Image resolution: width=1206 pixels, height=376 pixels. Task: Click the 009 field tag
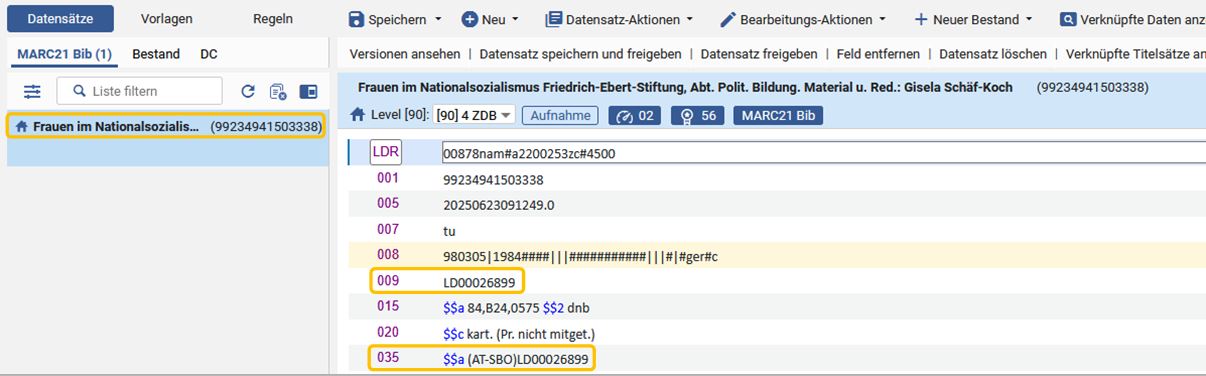pyautogui.click(x=388, y=281)
